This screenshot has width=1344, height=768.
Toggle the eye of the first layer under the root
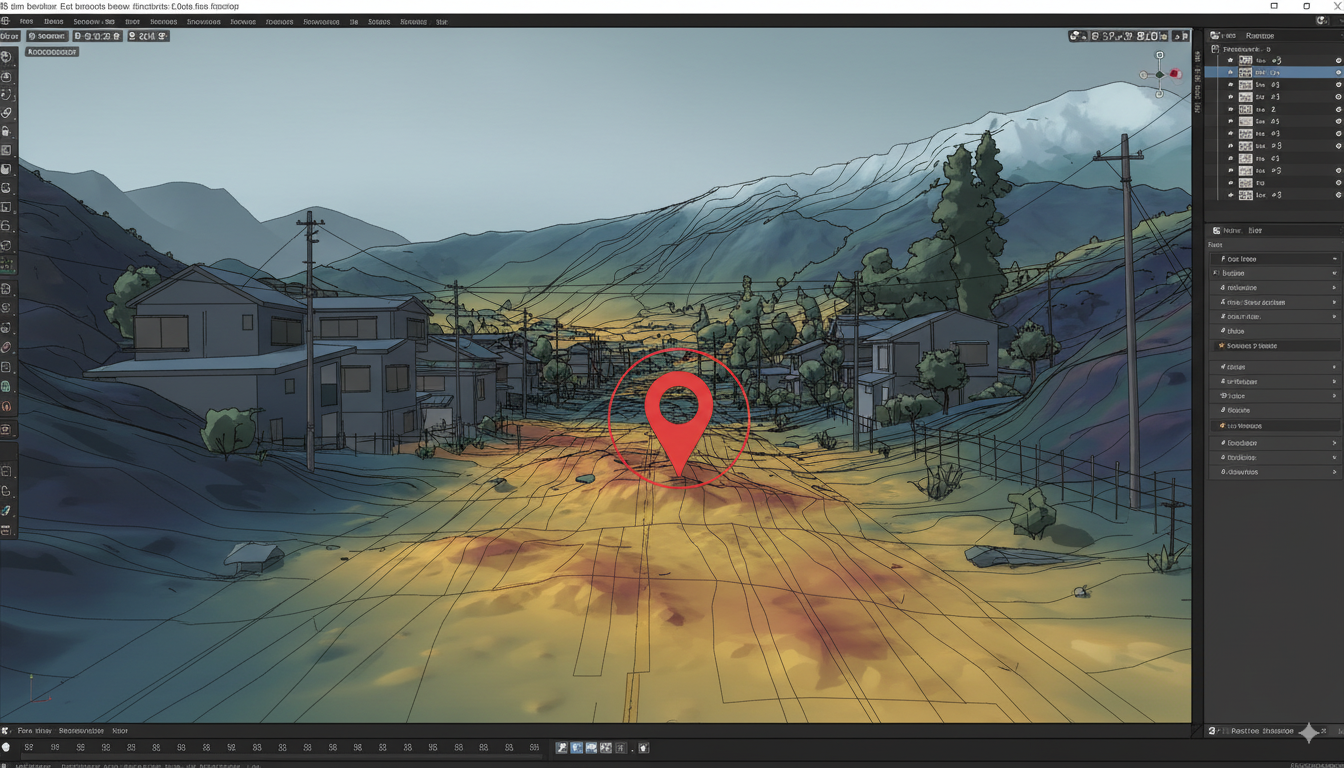pyautogui.click(x=1338, y=60)
